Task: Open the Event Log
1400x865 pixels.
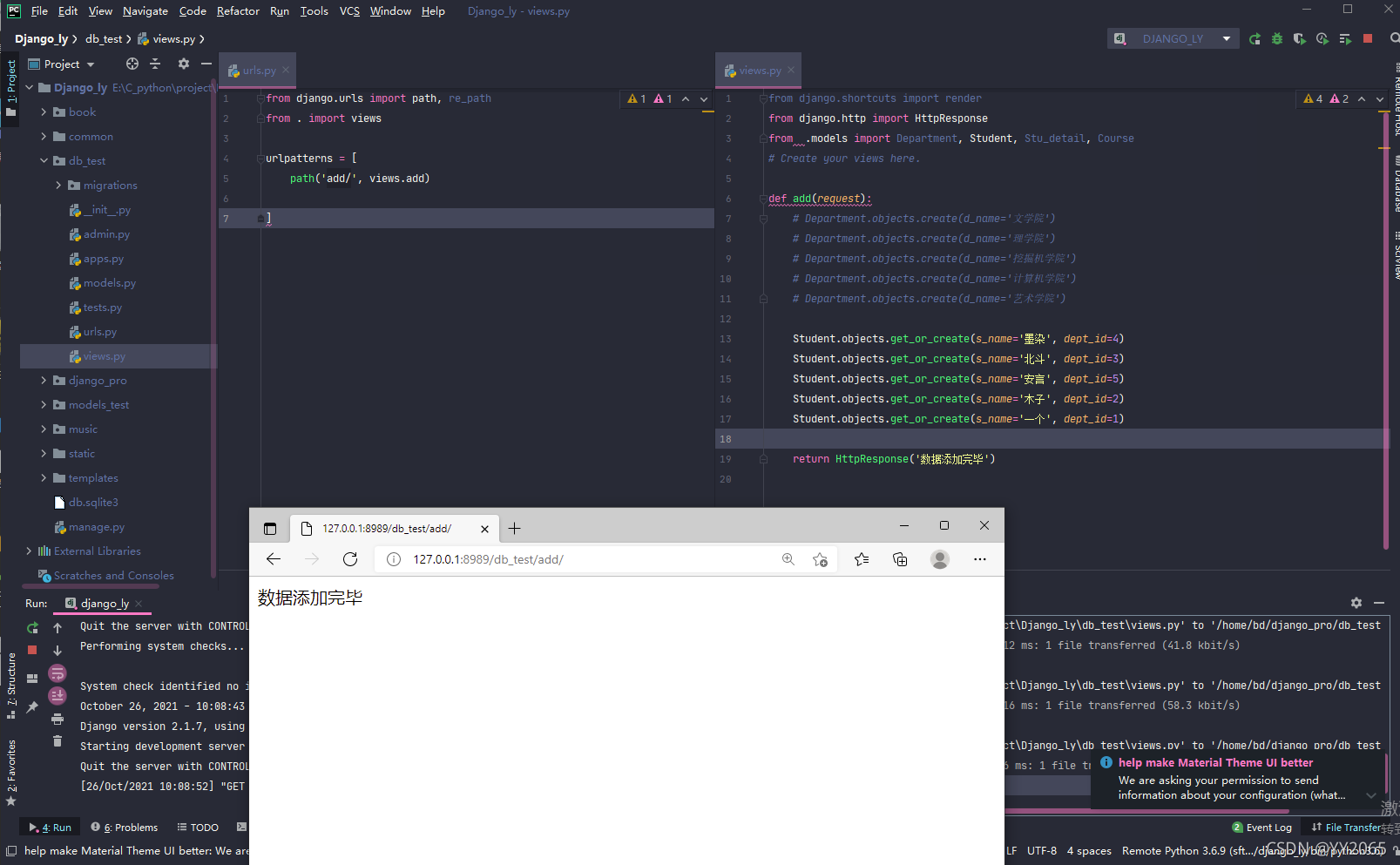Action: pos(1262,828)
